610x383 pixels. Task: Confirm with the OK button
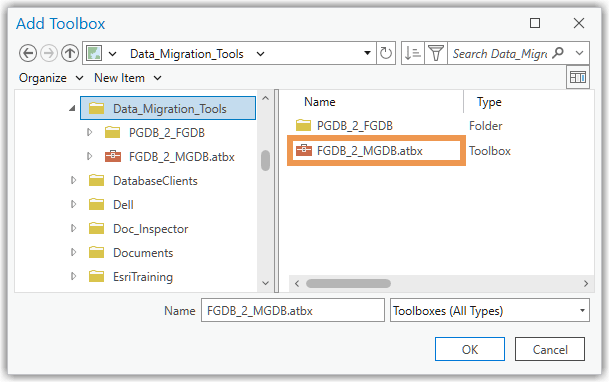470,349
